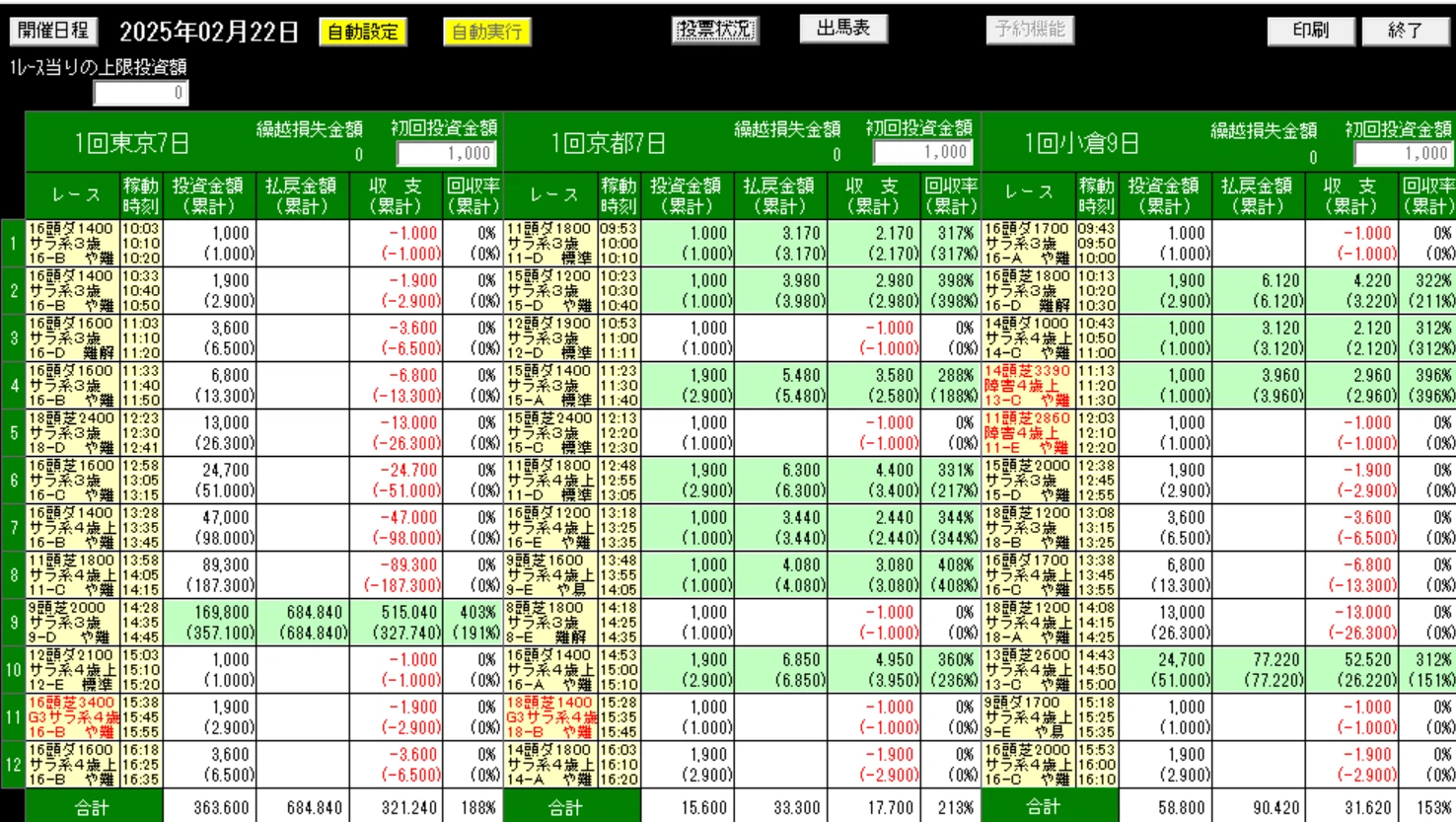Edit the 1回東京7日 初回投資金額 field
This screenshot has height=822, width=1456.
point(446,153)
